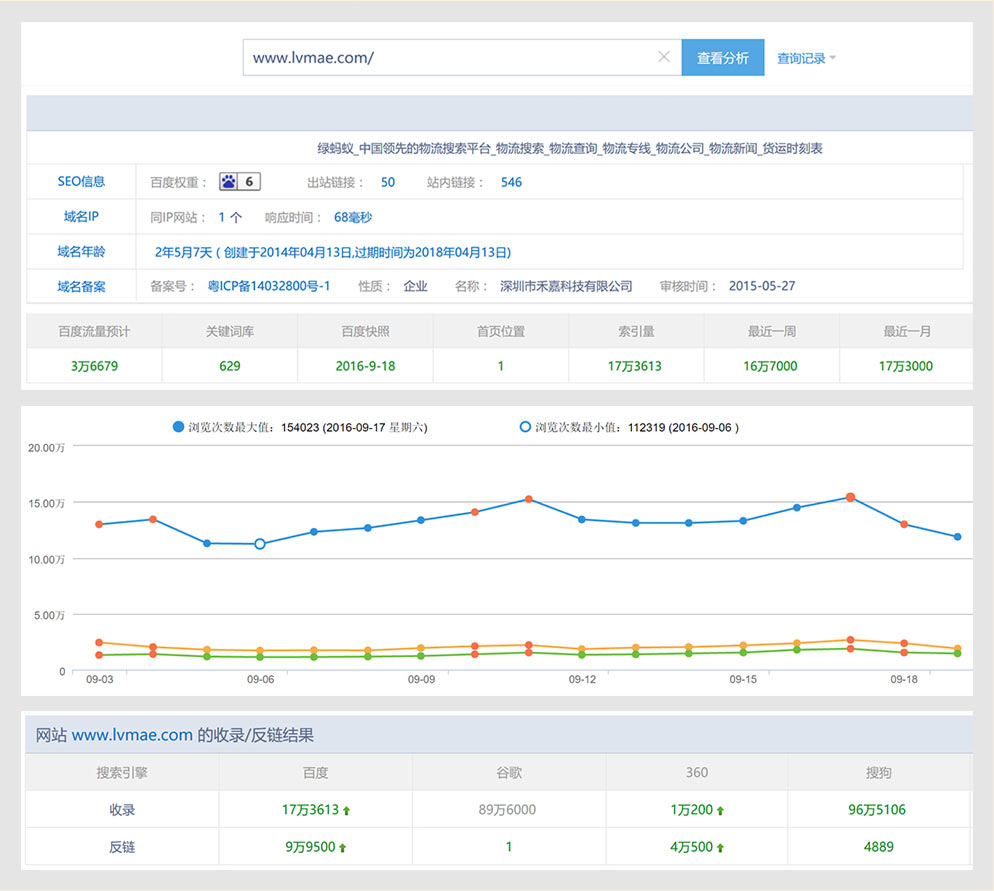Click 360 backlinks value 4万500

coord(692,847)
